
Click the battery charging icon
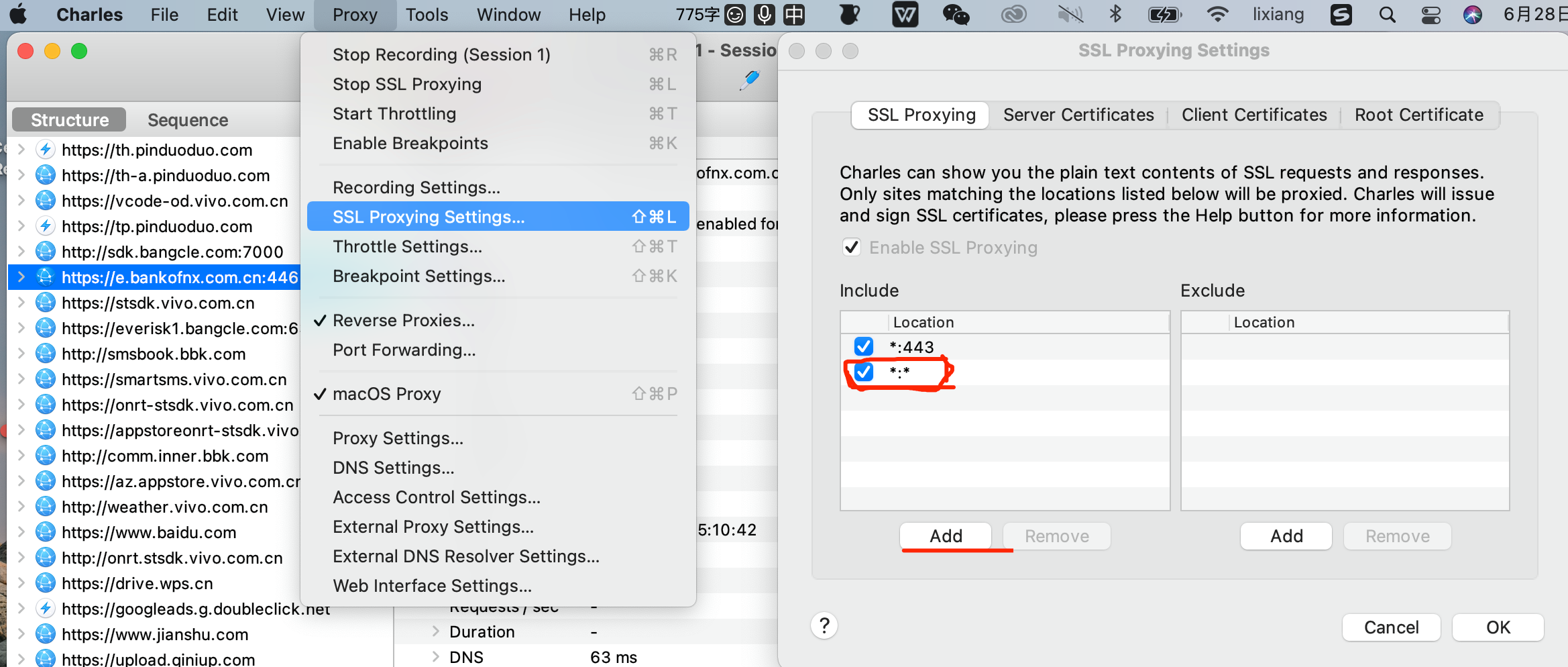point(1165,14)
